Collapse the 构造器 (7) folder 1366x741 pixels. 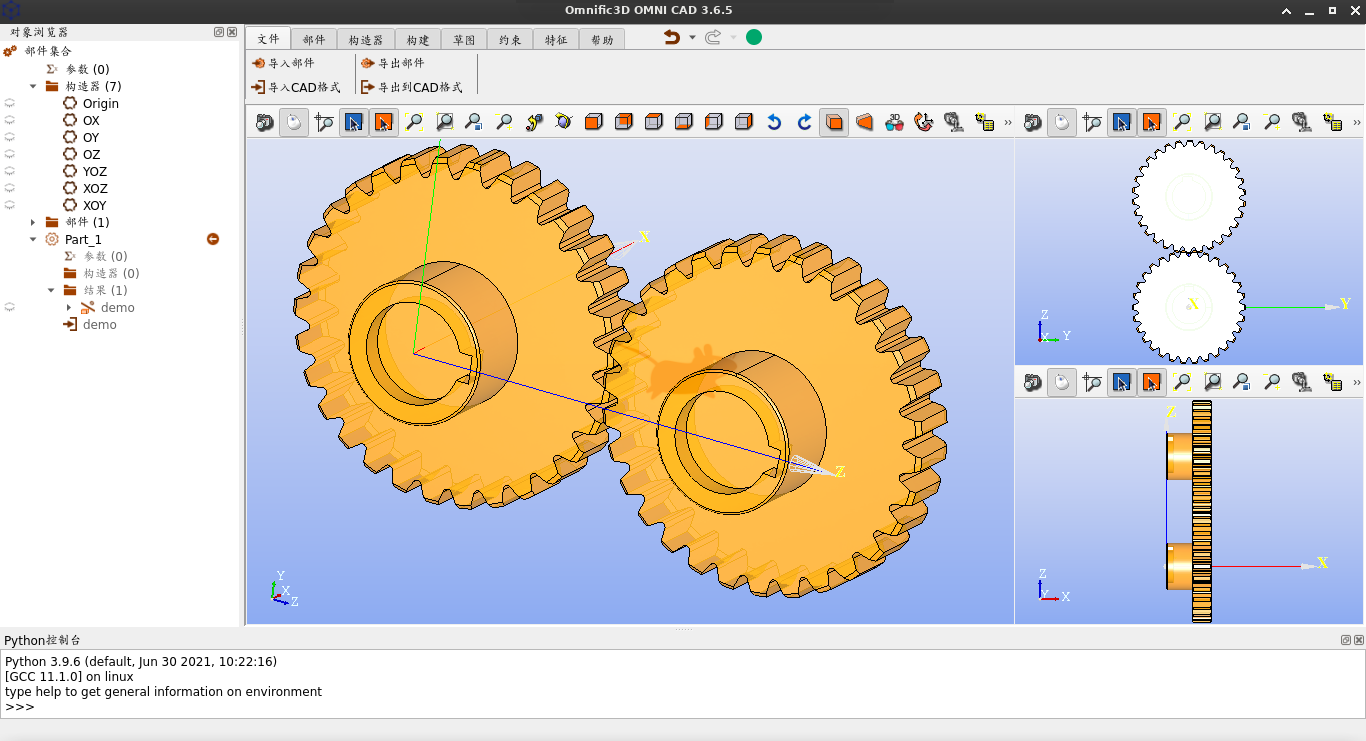pyautogui.click(x=32, y=86)
